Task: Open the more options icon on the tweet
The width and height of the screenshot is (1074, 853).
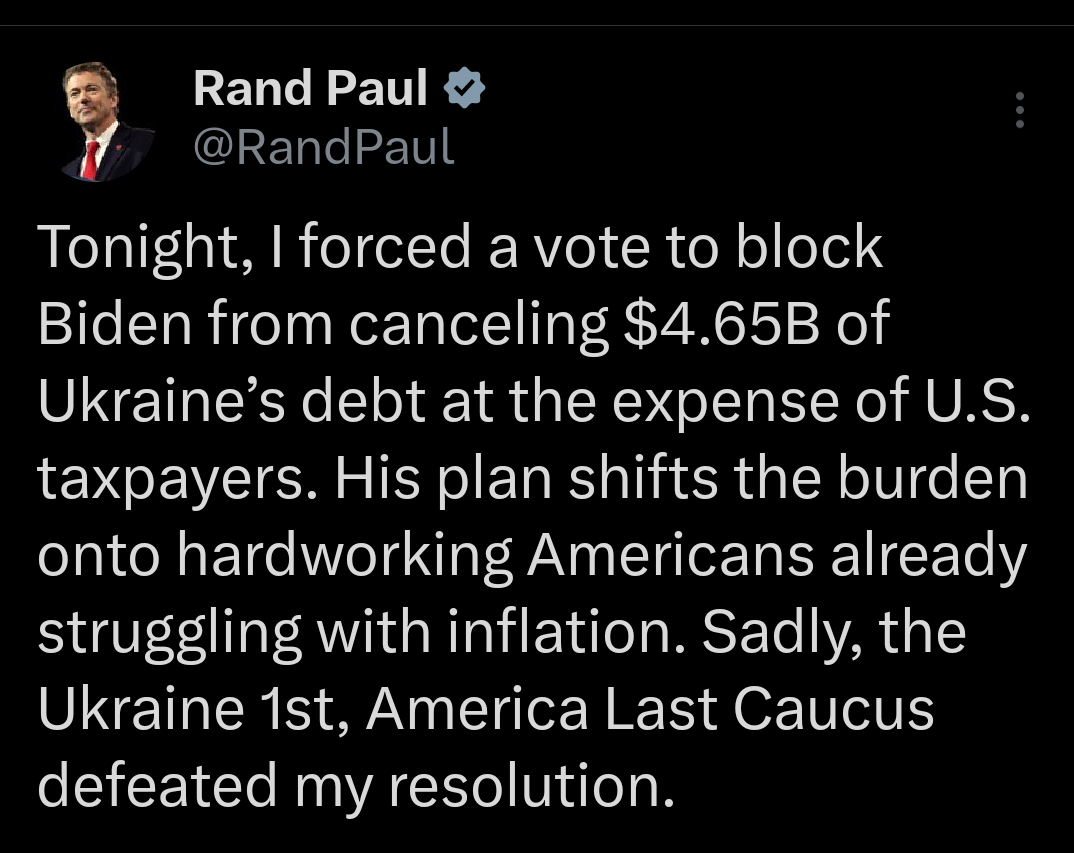Action: (1019, 111)
